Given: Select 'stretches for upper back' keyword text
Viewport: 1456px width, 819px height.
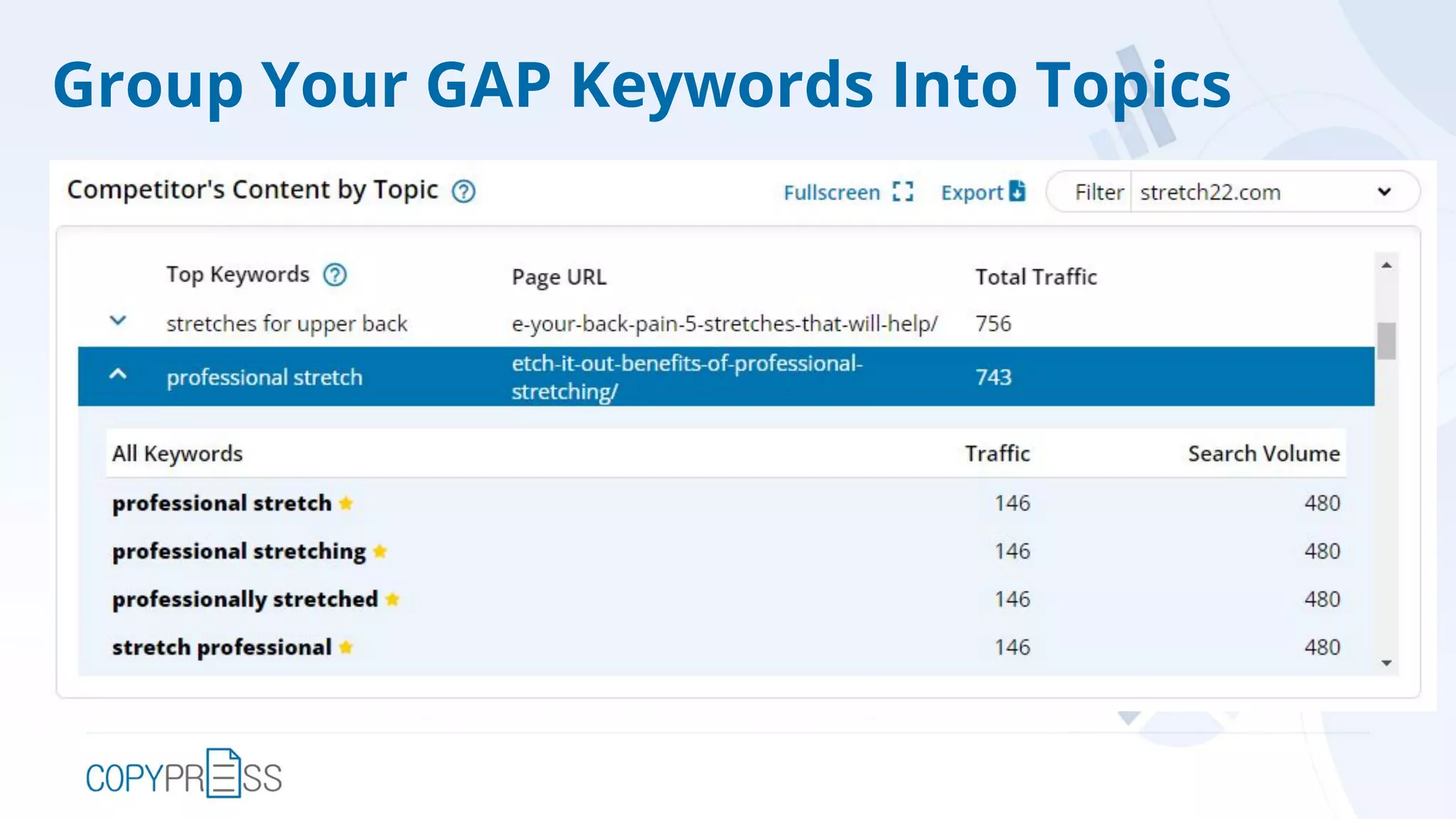Looking at the screenshot, I should pyautogui.click(x=287, y=324).
